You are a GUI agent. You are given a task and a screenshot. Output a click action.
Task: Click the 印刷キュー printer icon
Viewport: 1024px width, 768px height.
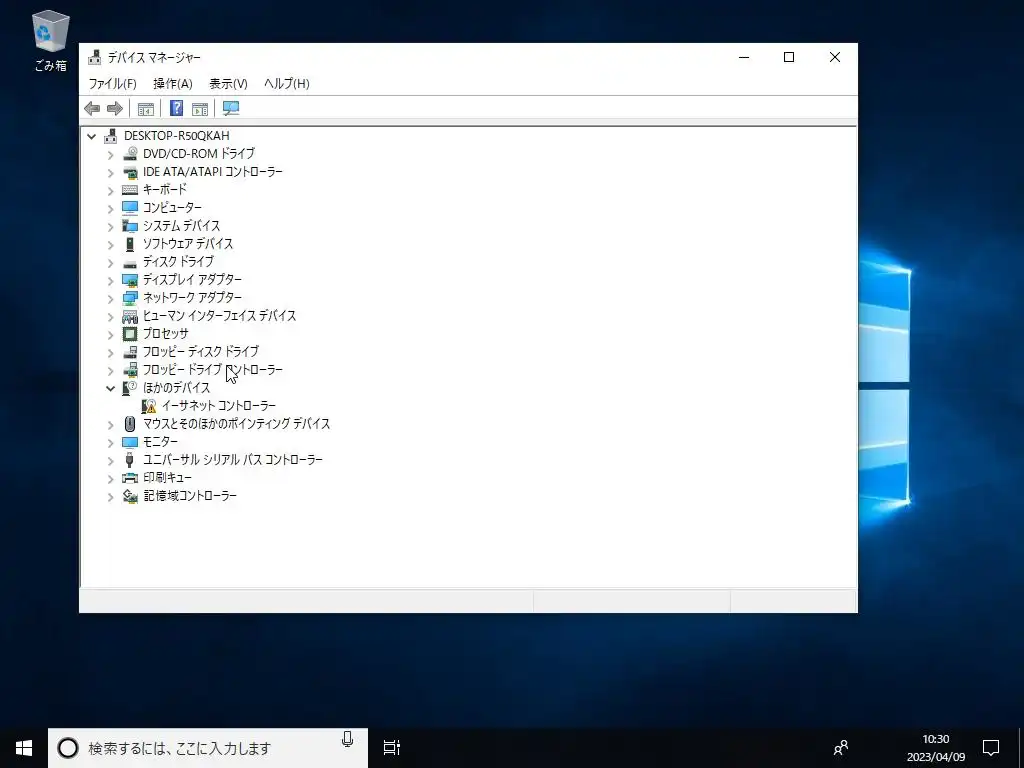pos(130,478)
